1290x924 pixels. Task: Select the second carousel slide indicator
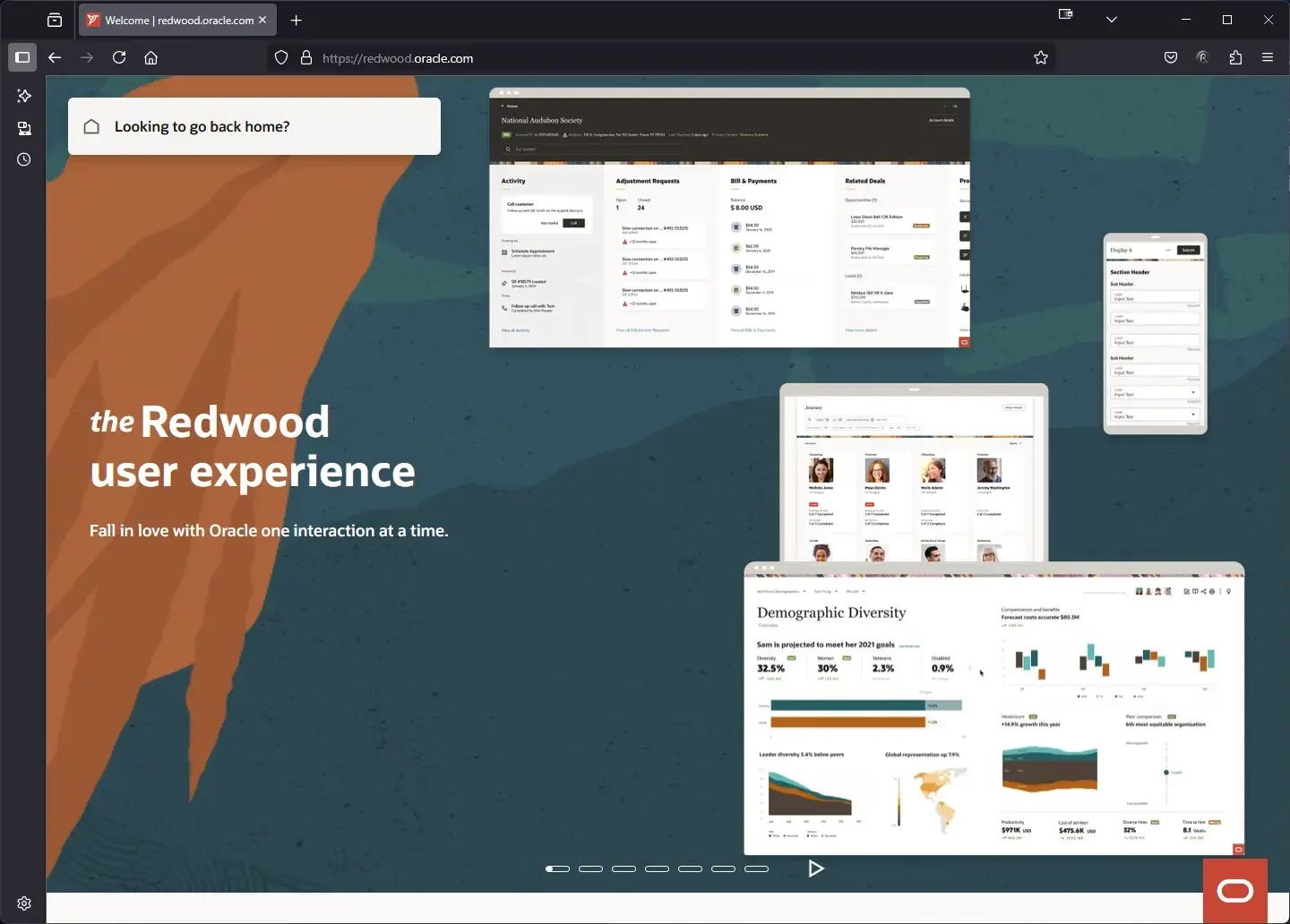[590, 868]
